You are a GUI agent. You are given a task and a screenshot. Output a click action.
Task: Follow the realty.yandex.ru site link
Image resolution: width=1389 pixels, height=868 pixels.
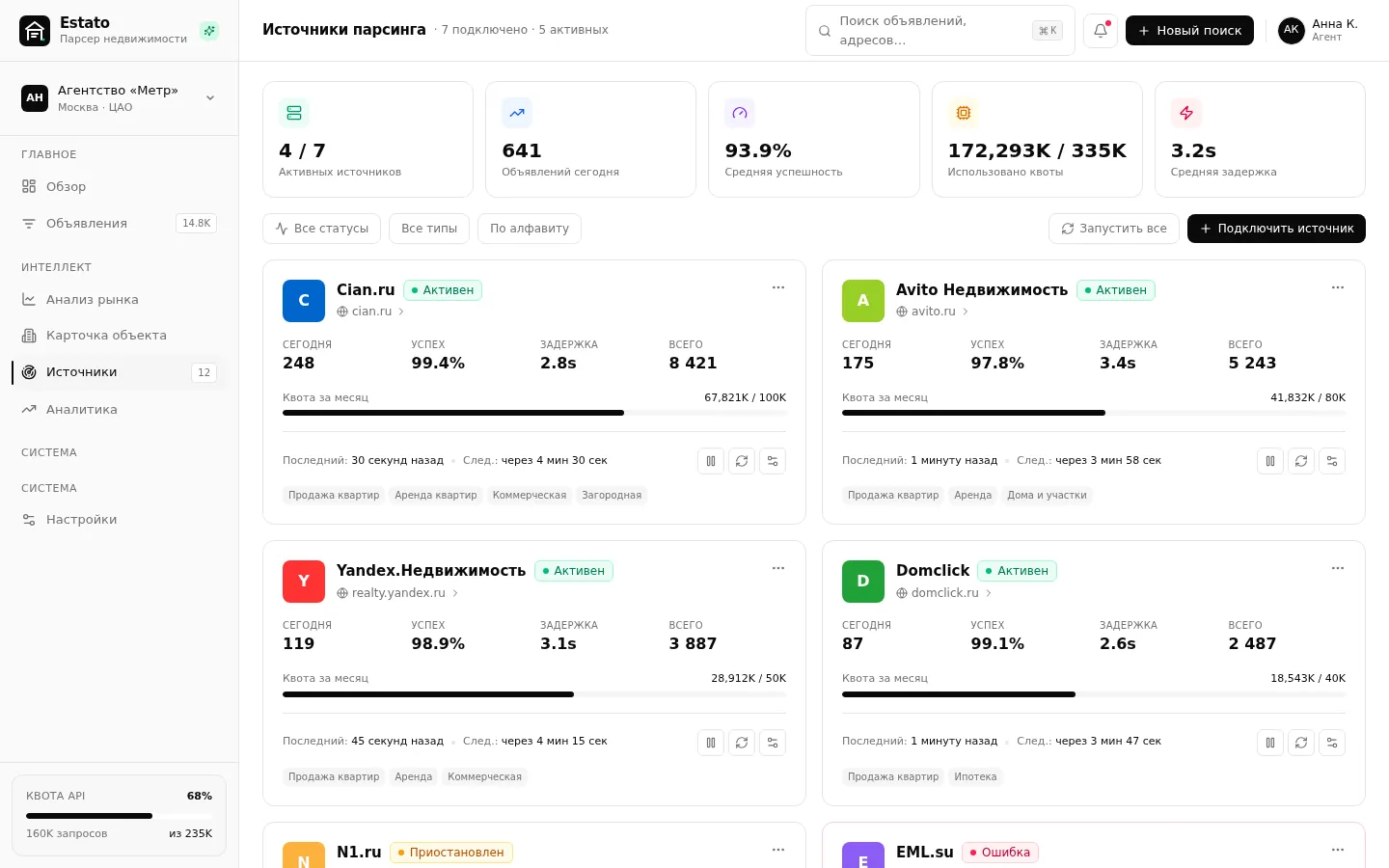pos(397,593)
